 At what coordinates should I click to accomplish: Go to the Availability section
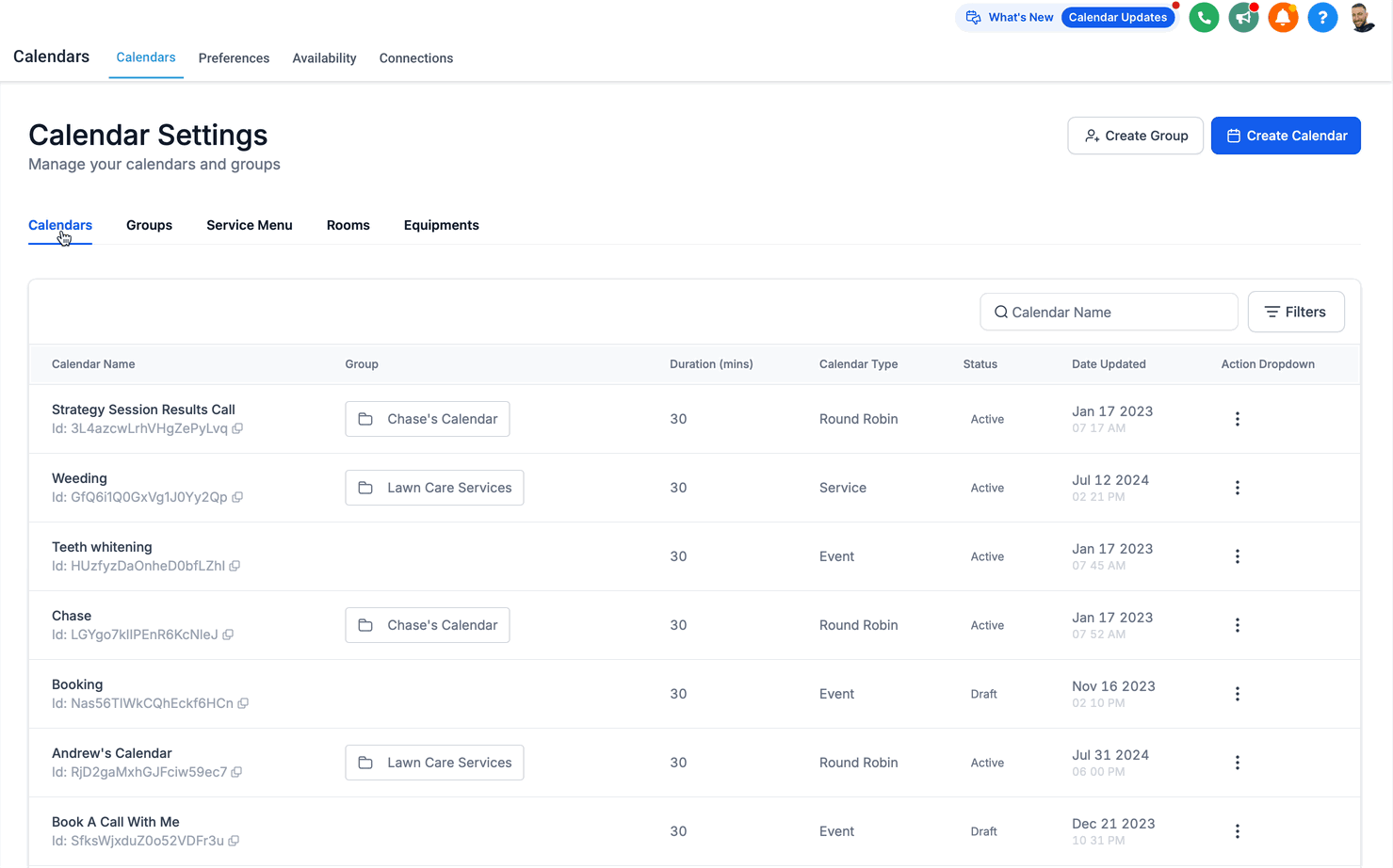[324, 58]
